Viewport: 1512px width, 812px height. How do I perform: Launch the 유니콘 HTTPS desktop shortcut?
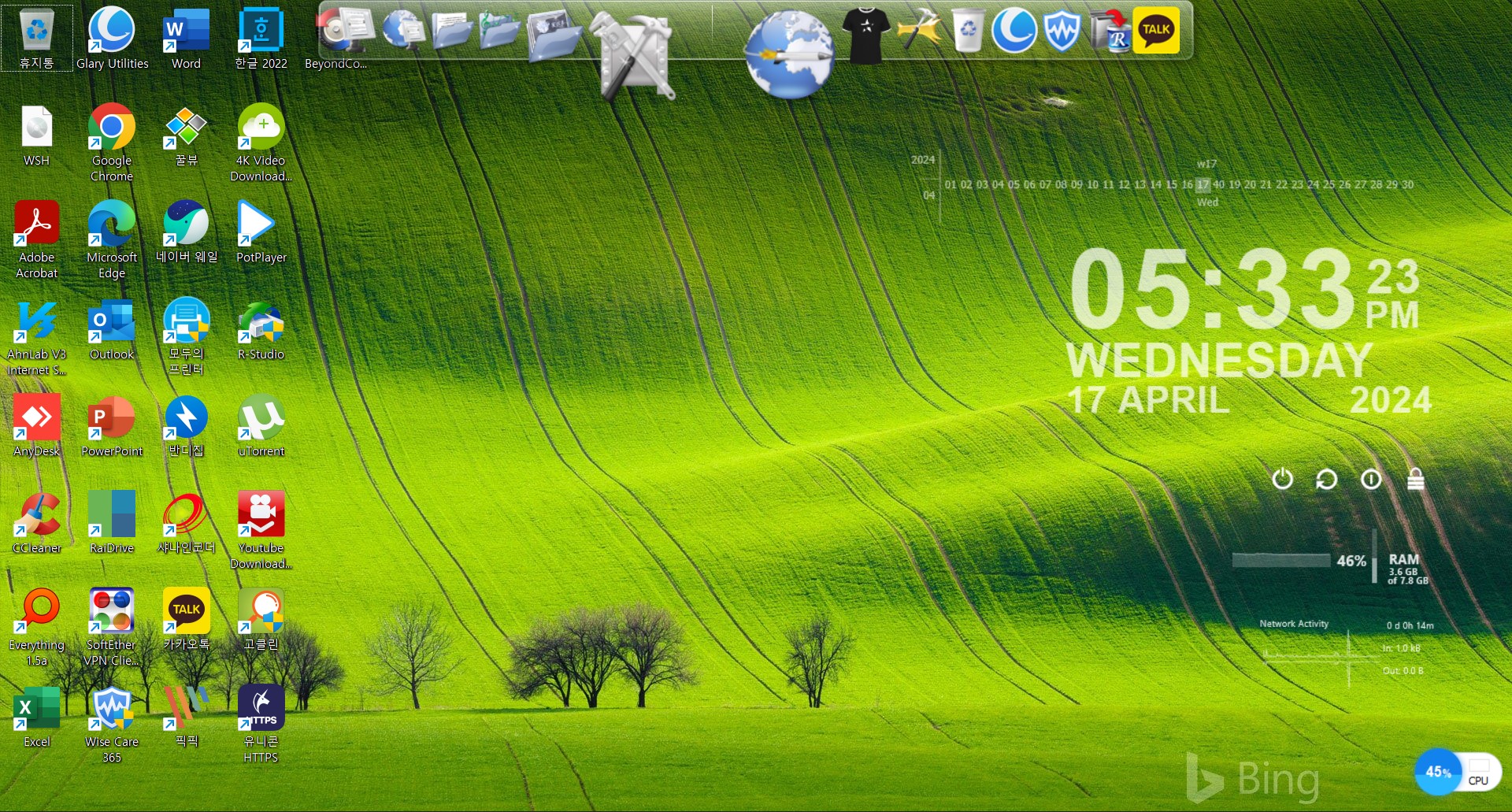pyautogui.click(x=261, y=724)
